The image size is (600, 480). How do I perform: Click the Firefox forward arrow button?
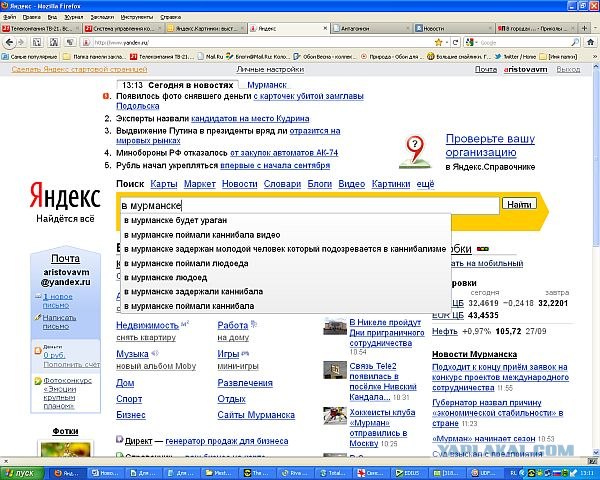(x=21, y=42)
